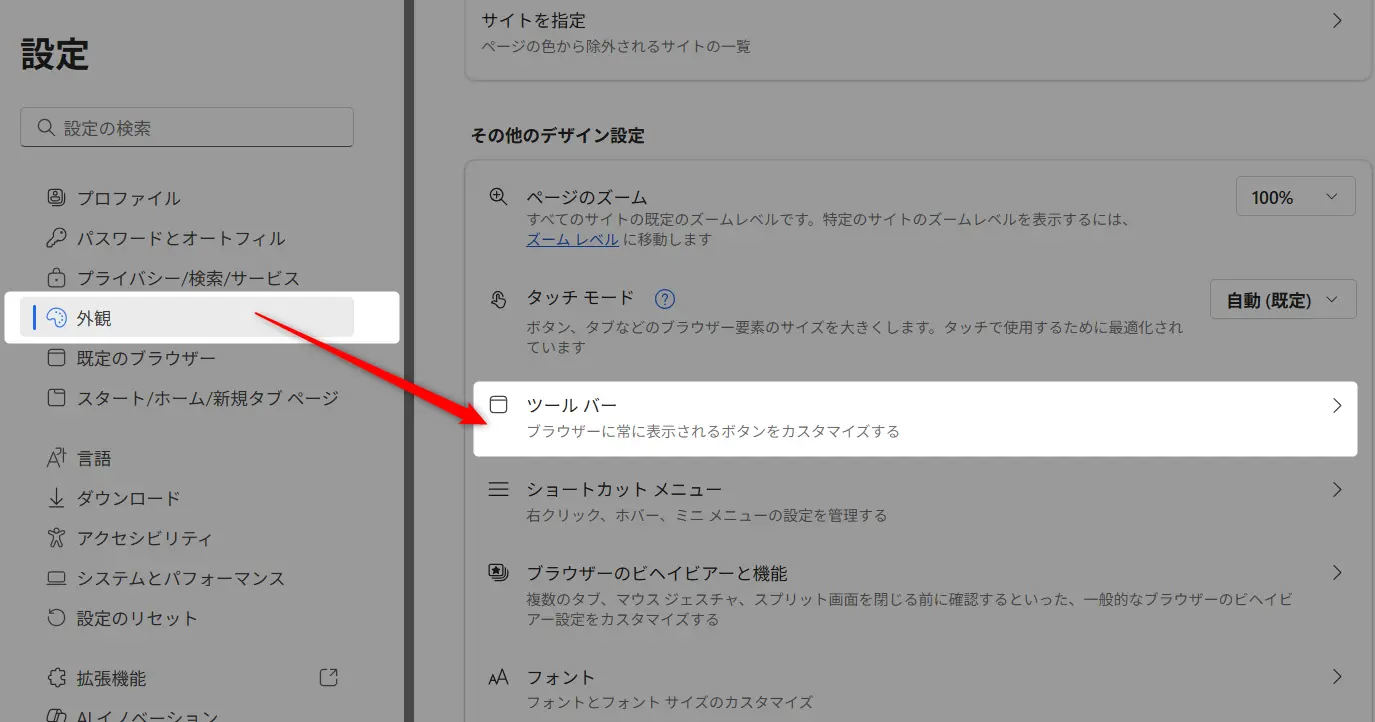Expand the フォント settings chevron

pyautogui.click(x=1336, y=677)
